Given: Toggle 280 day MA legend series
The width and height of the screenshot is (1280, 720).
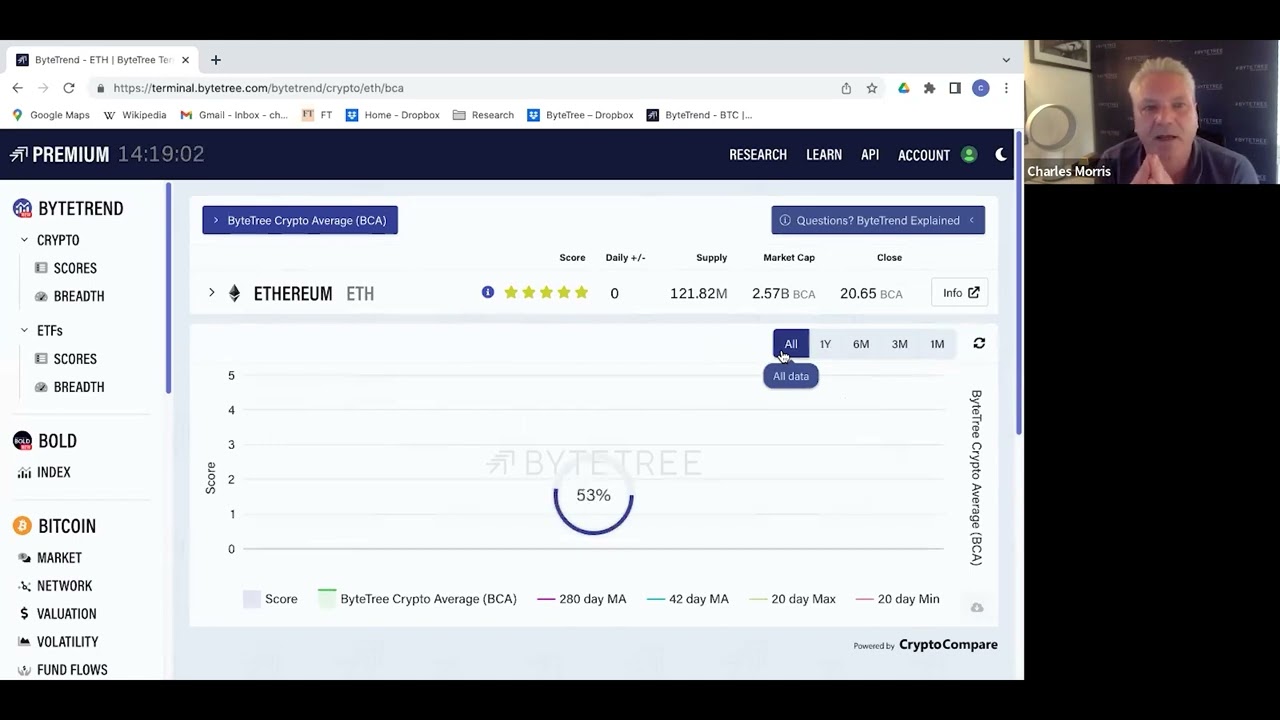Looking at the screenshot, I should coord(582,599).
